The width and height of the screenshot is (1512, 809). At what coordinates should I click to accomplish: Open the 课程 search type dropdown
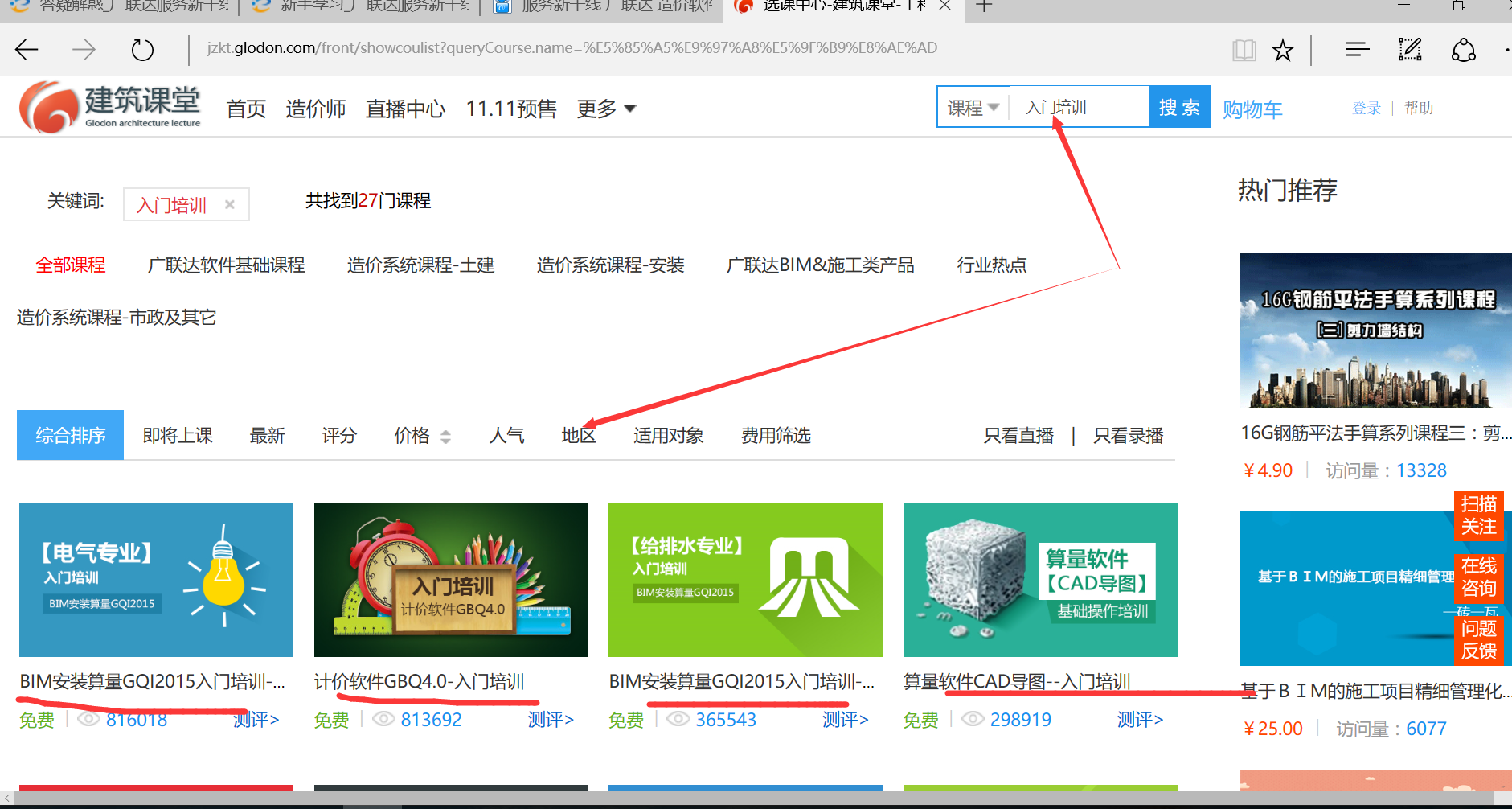(973, 107)
